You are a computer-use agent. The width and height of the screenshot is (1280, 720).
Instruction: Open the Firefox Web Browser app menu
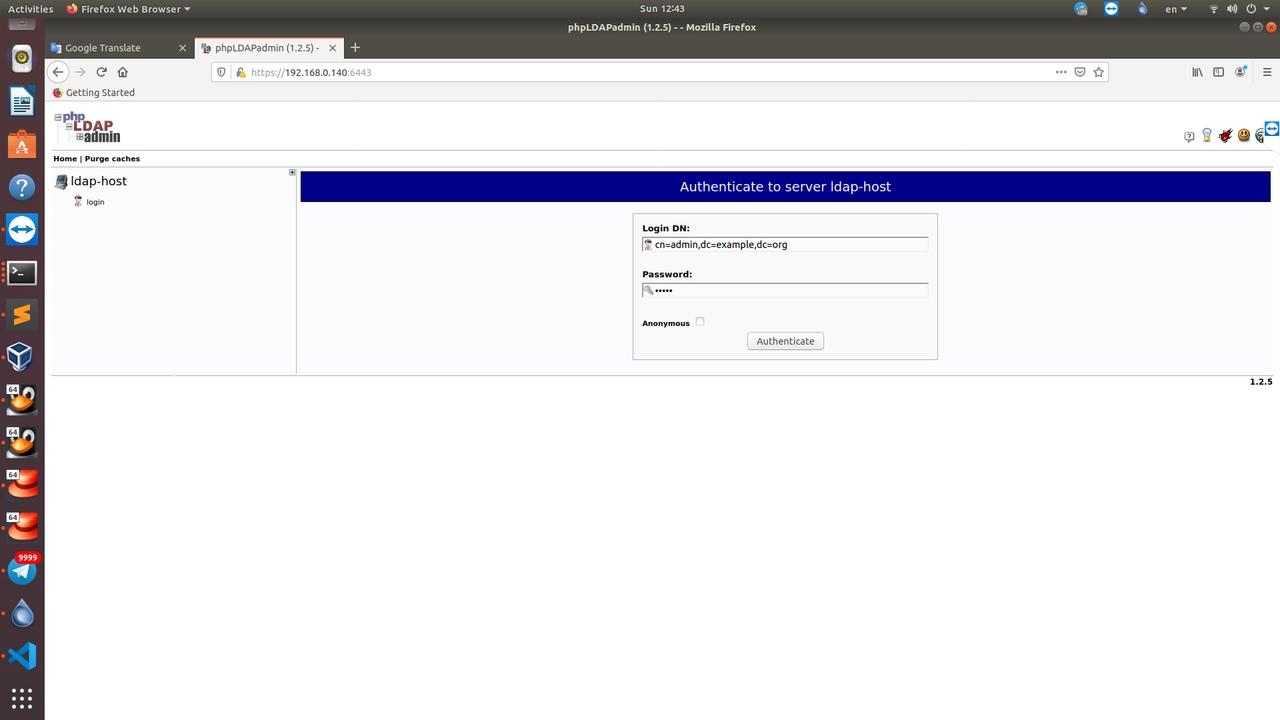click(128, 9)
